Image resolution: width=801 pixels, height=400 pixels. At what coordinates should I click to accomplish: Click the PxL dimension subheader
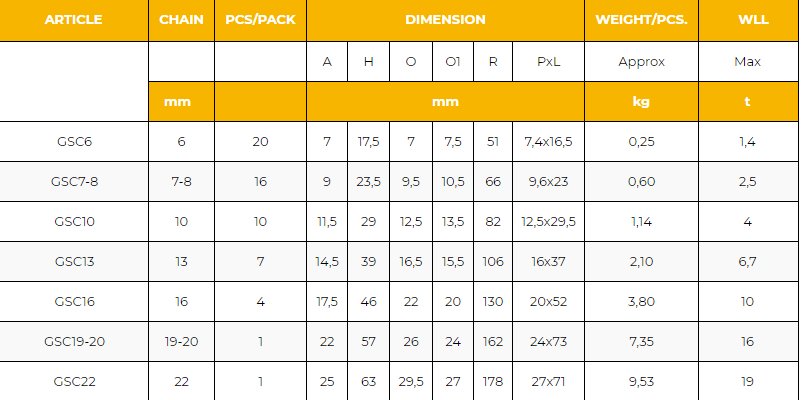pos(548,62)
